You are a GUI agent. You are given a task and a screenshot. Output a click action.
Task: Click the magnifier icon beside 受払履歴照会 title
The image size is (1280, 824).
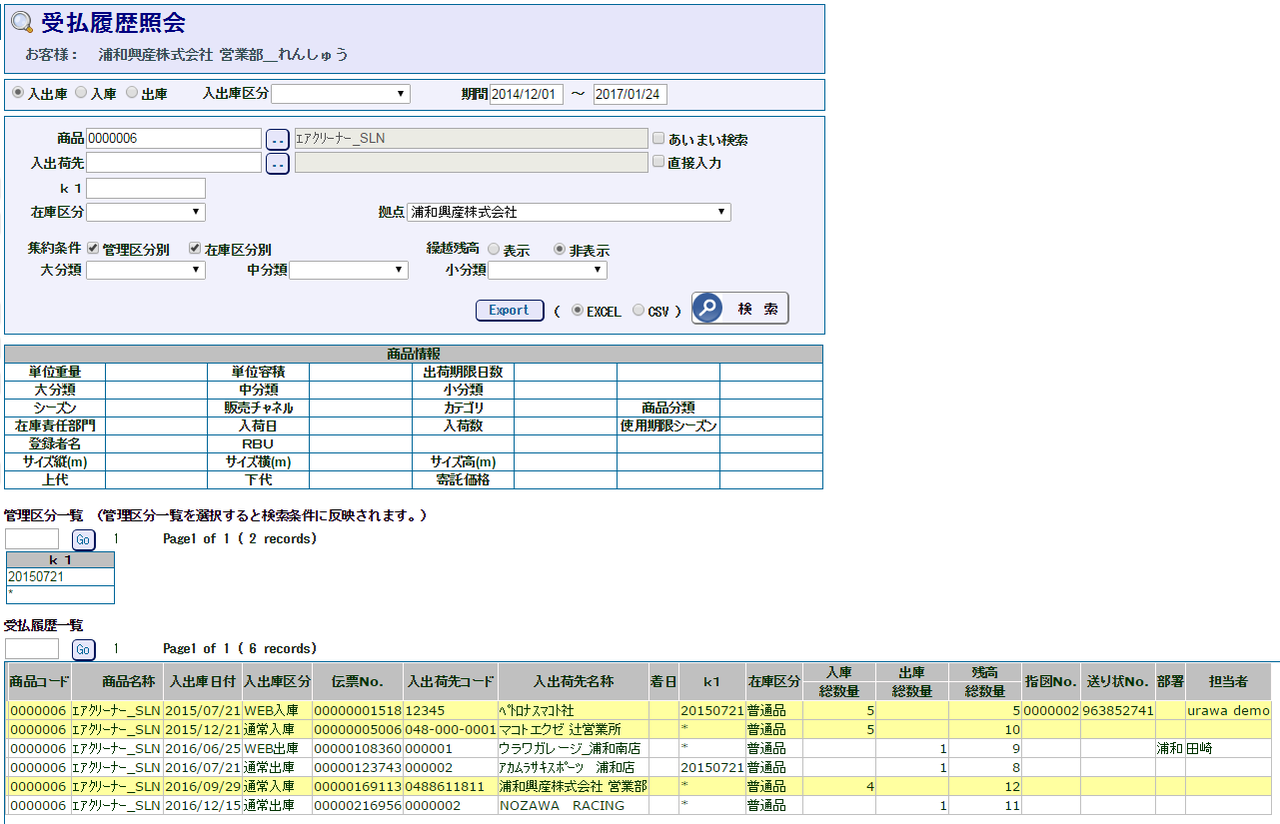point(22,23)
